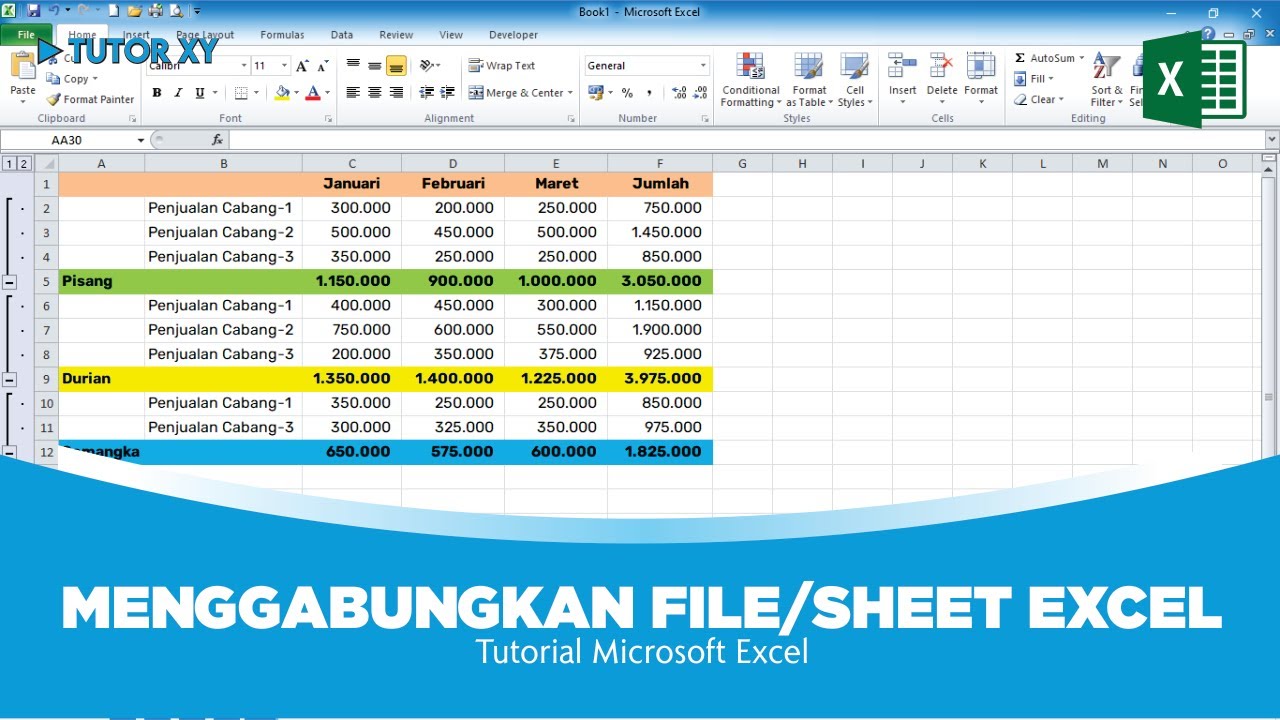The height and width of the screenshot is (720, 1280).
Task: Click the insert function fx icon
Action: click(x=217, y=140)
